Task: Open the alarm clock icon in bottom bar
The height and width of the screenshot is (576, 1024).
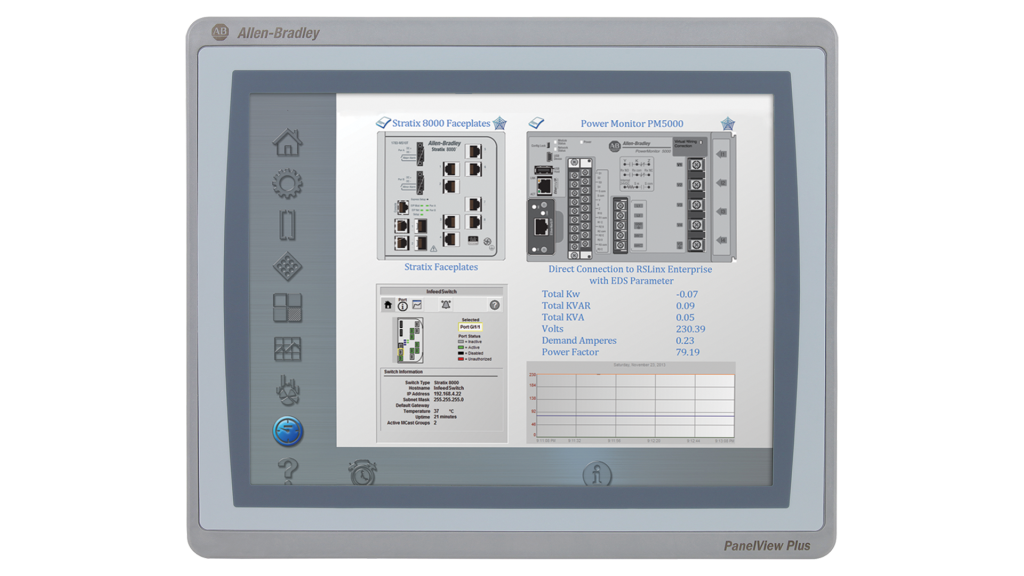Action: (x=362, y=473)
